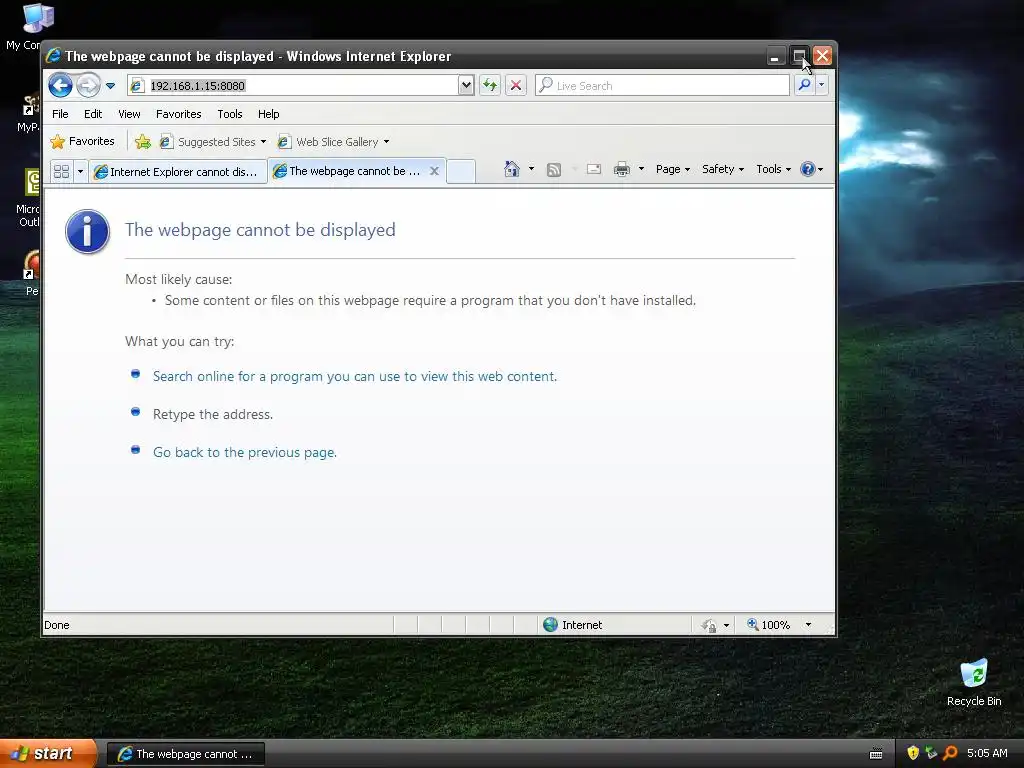The height and width of the screenshot is (768, 1024).
Task: Expand the Home button dropdown arrow
Action: coord(531,169)
